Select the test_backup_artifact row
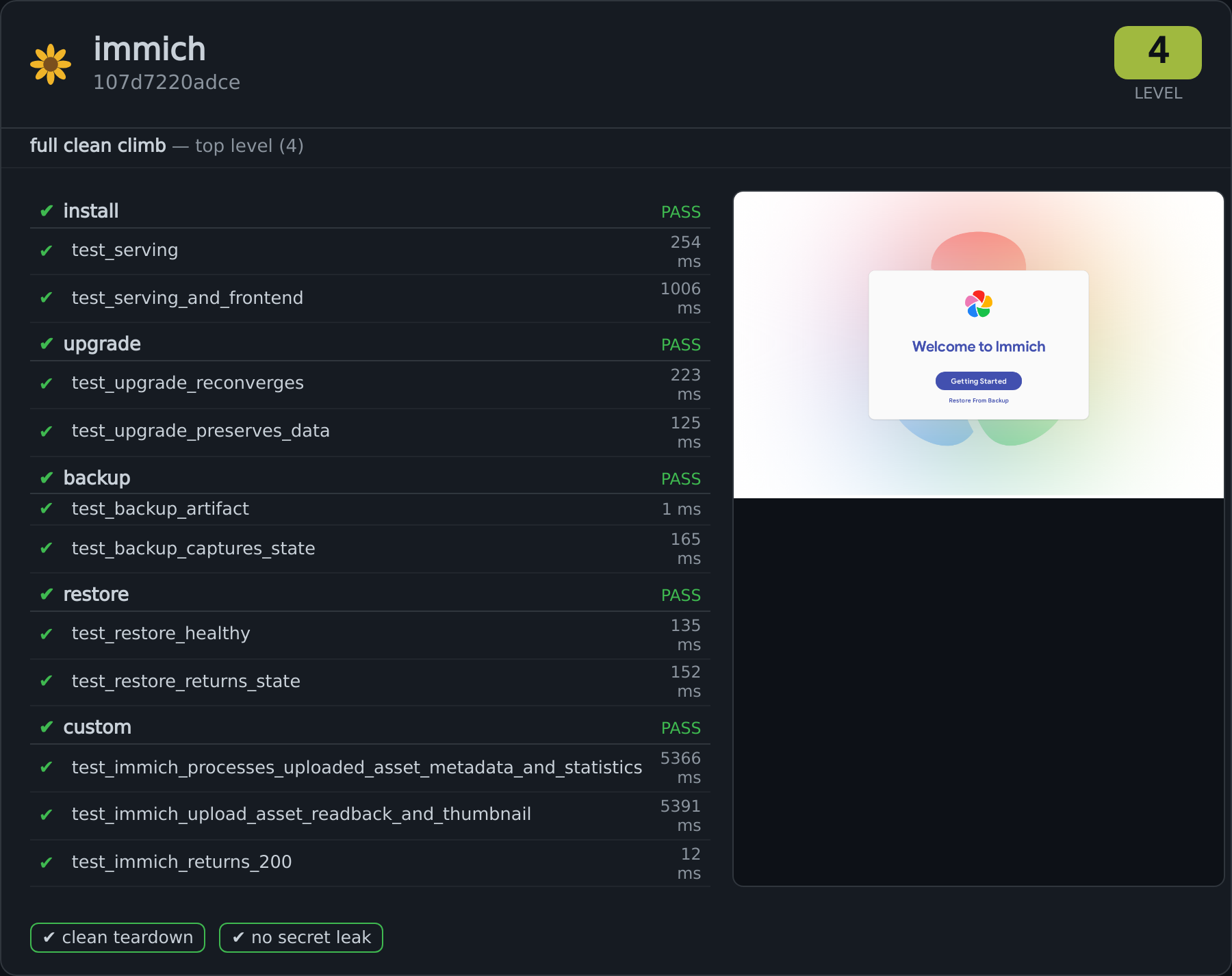This screenshot has width=1232, height=976. 370,509
